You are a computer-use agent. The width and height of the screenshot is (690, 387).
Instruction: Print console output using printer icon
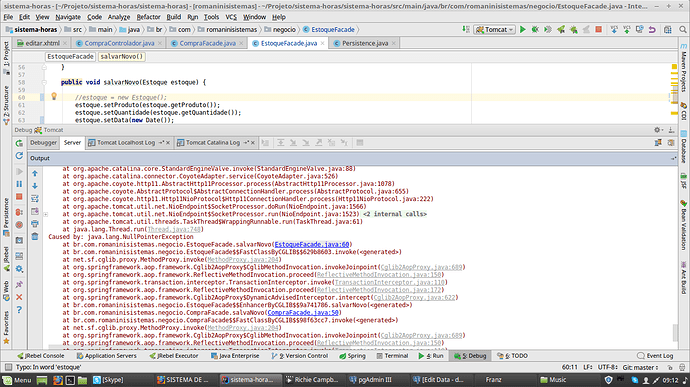35,224
